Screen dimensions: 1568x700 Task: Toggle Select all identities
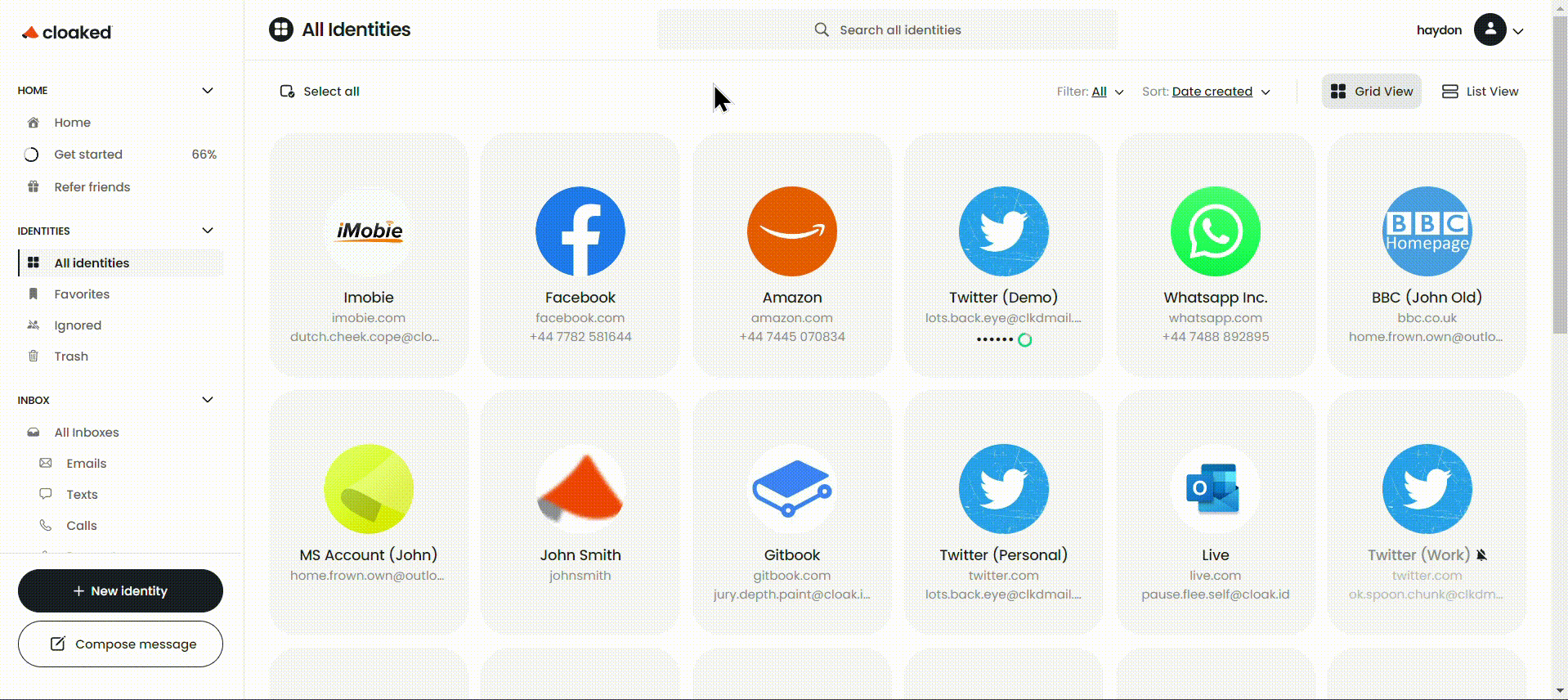(320, 92)
